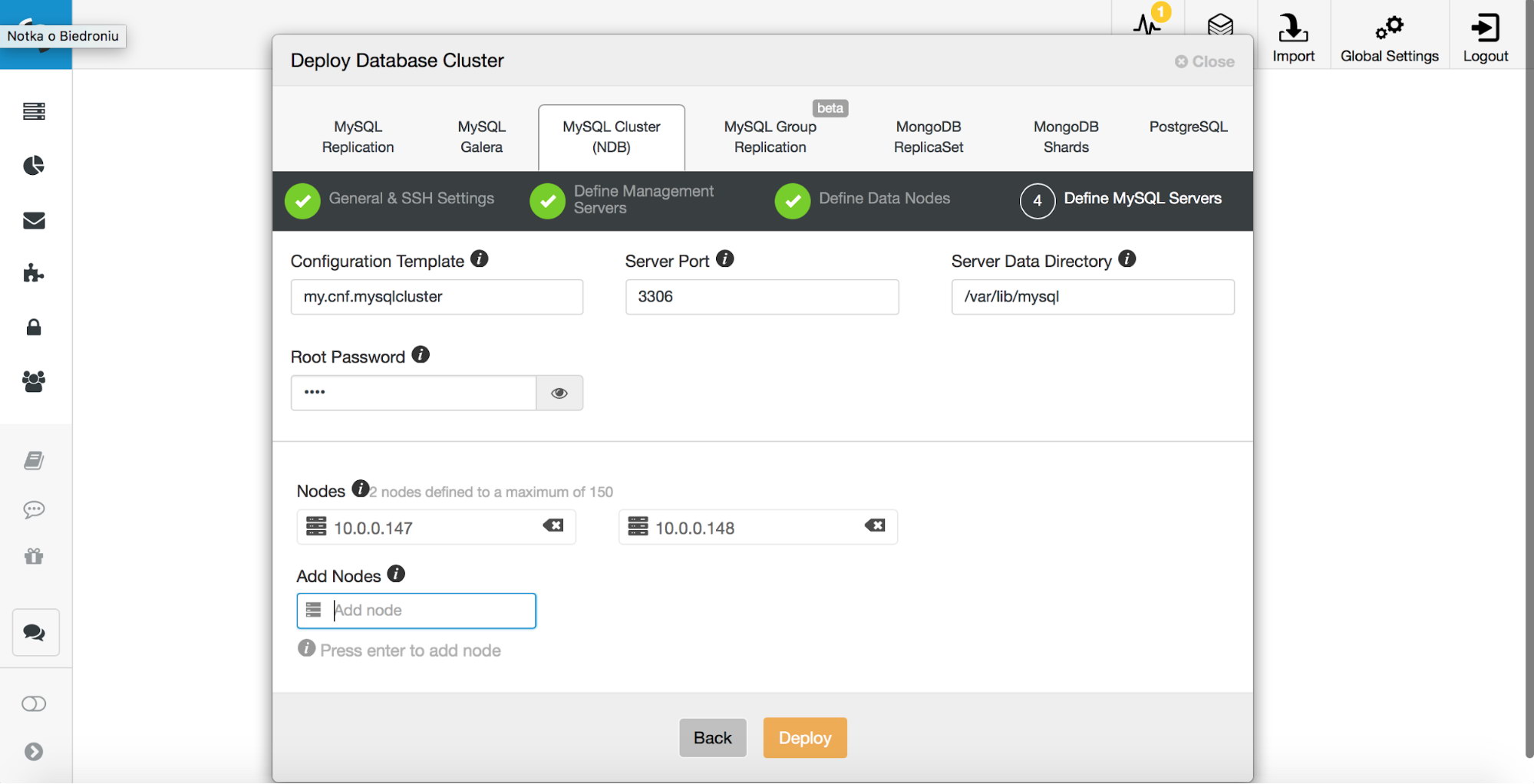Remove node 10.0.0.147
Viewport: 1534px width, 784px height.
click(x=553, y=525)
